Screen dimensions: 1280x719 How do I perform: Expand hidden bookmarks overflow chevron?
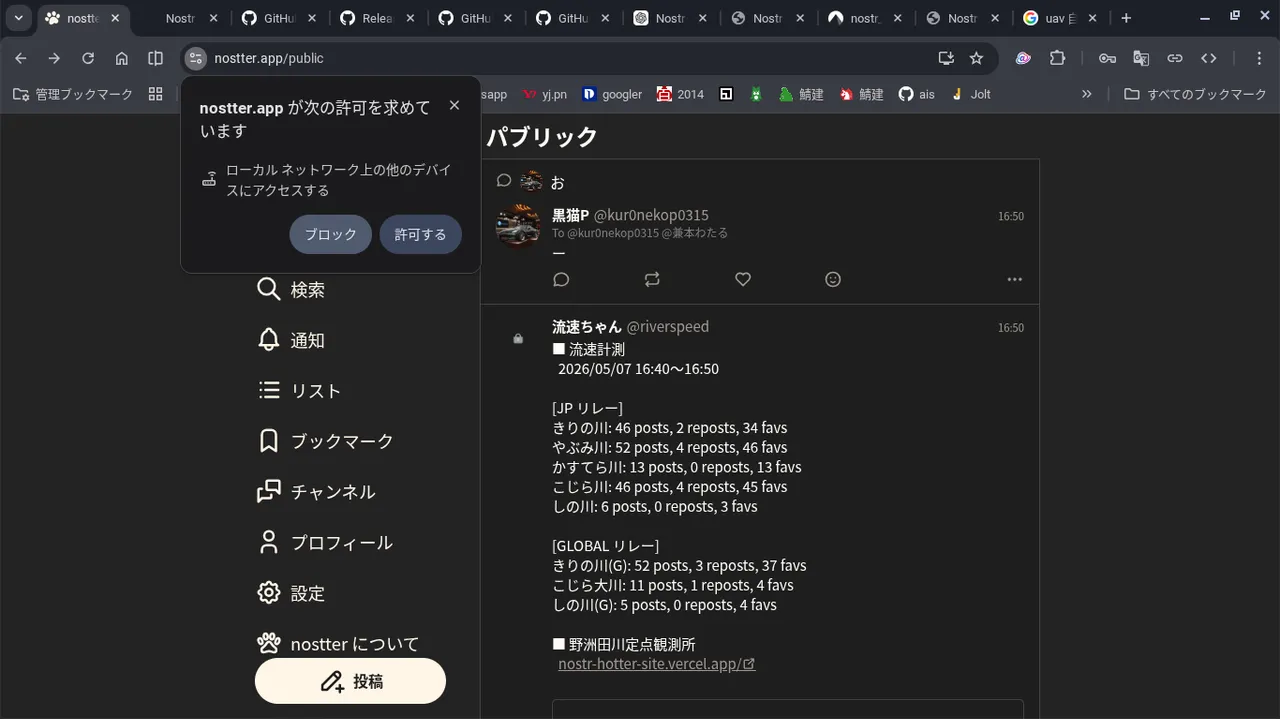pyautogui.click(x=1087, y=94)
